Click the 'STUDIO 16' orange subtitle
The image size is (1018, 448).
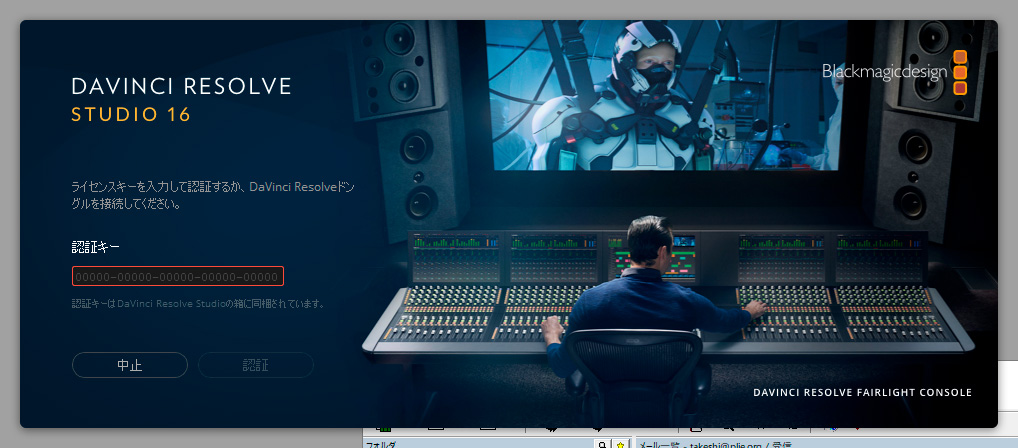tap(130, 115)
